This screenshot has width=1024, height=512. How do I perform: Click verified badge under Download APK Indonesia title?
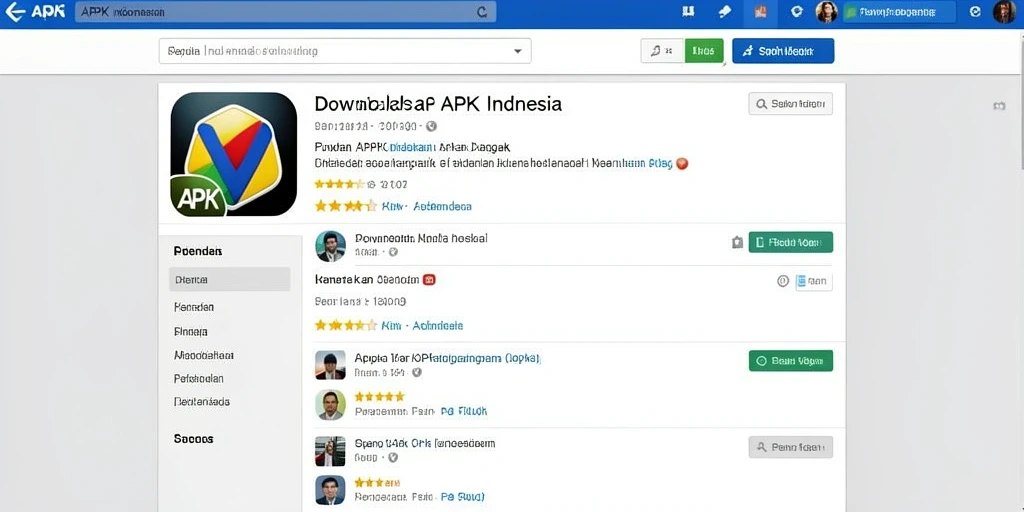[431, 126]
